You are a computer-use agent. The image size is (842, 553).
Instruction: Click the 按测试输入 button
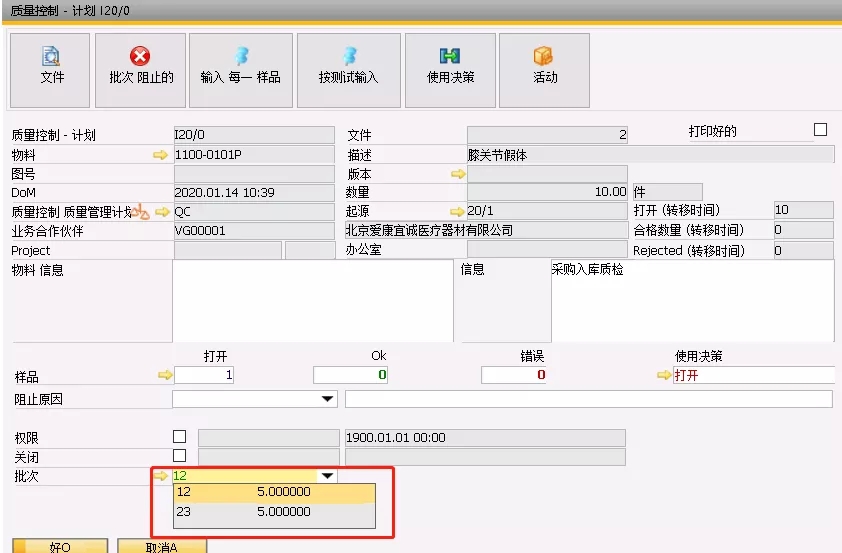pyautogui.click(x=349, y=70)
